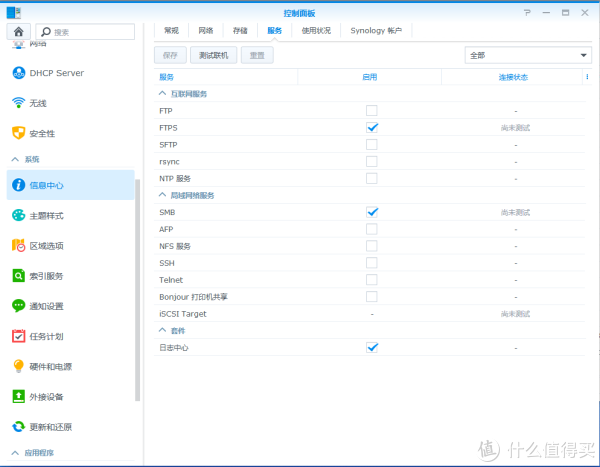Enable the SSH service checkbox
600x467 pixels.
(x=372, y=263)
